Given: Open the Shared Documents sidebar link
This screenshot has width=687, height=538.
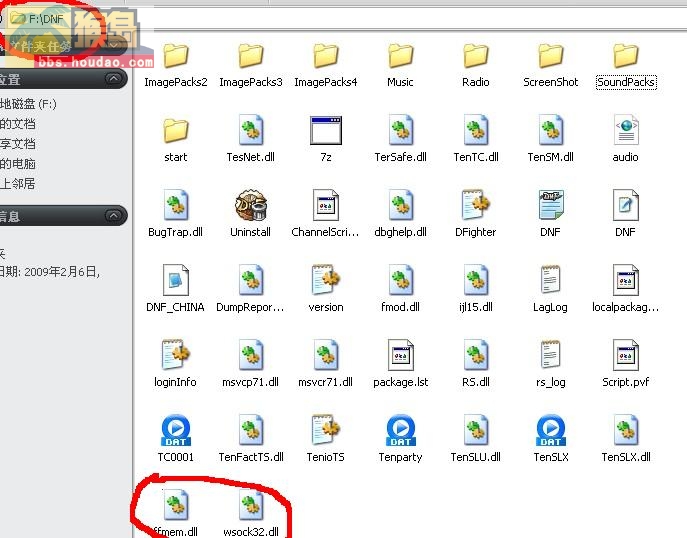Looking at the screenshot, I should [x=18, y=144].
